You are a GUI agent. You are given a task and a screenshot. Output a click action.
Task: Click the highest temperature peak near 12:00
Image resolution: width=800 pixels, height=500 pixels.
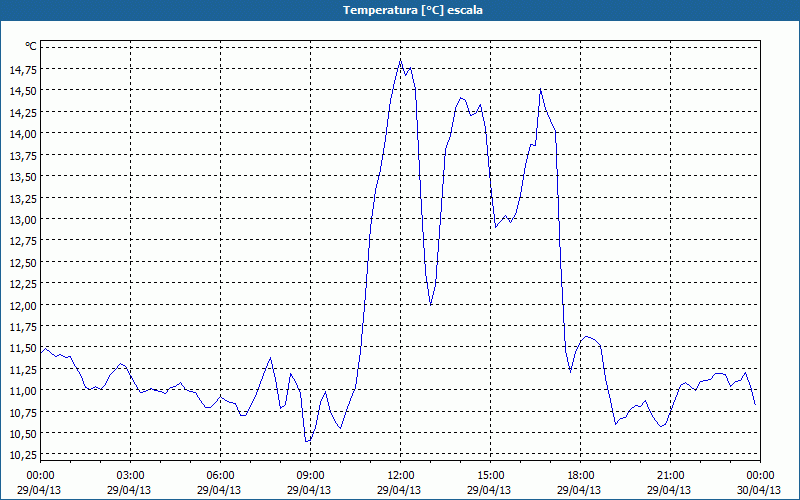pyautogui.click(x=400, y=60)
